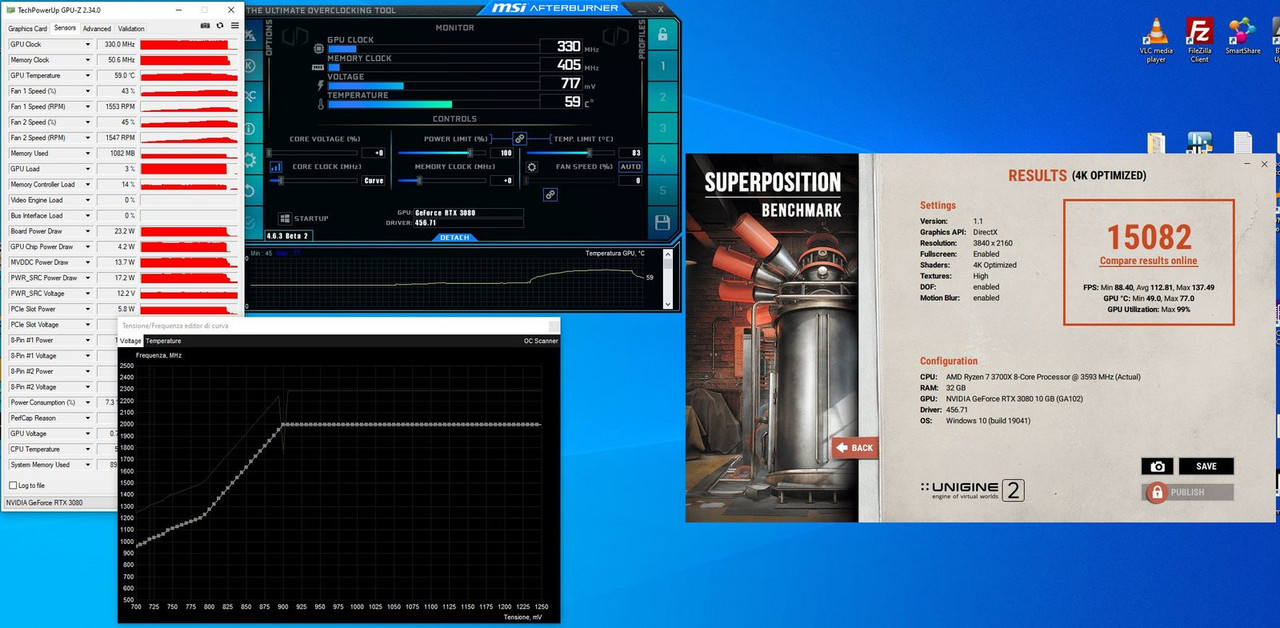Screen dimensions: 1280x628
Task: Click the Superposition SAVE button
Action: pos(1206,466)
